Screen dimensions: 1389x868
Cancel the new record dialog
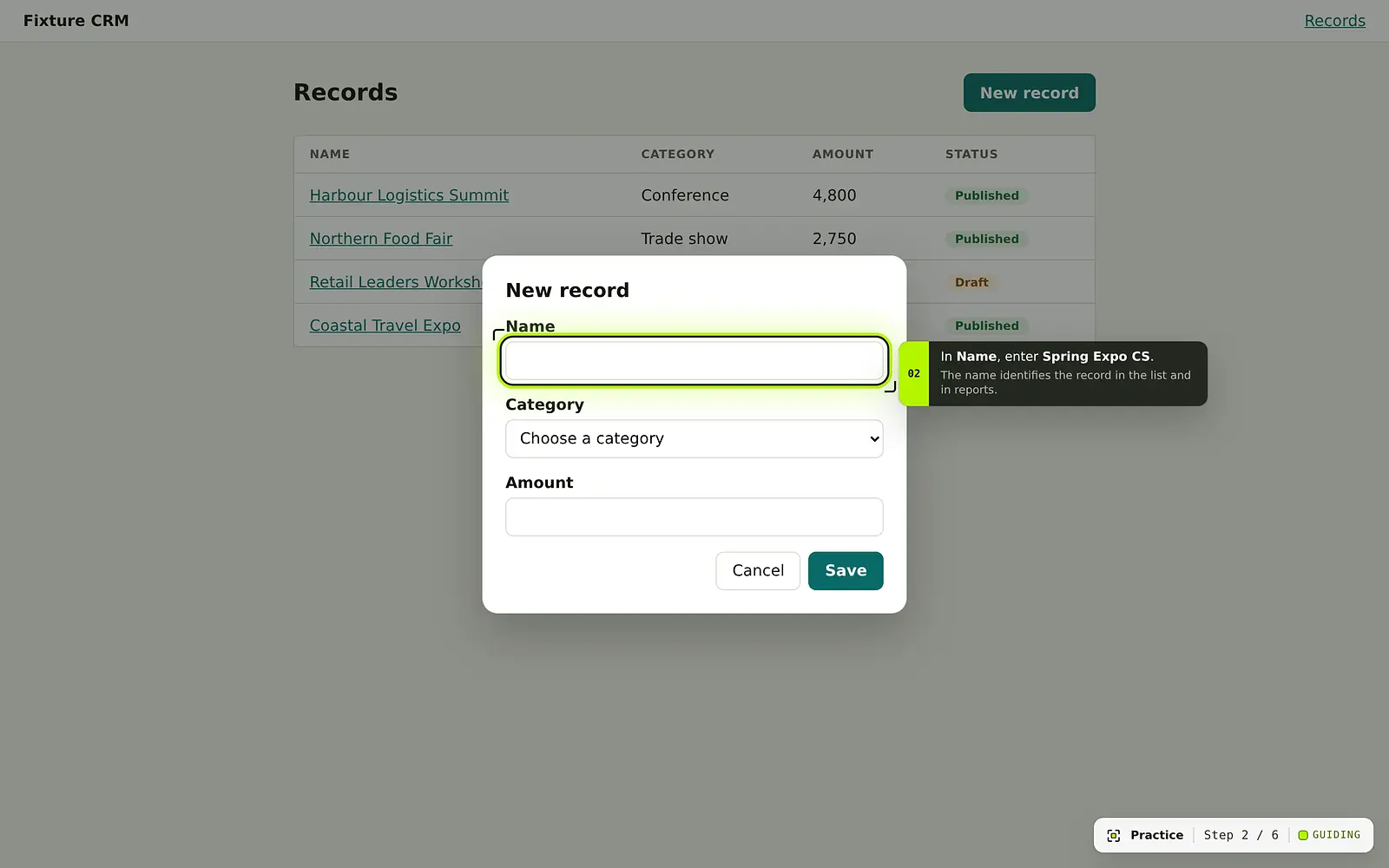[758, 571]
